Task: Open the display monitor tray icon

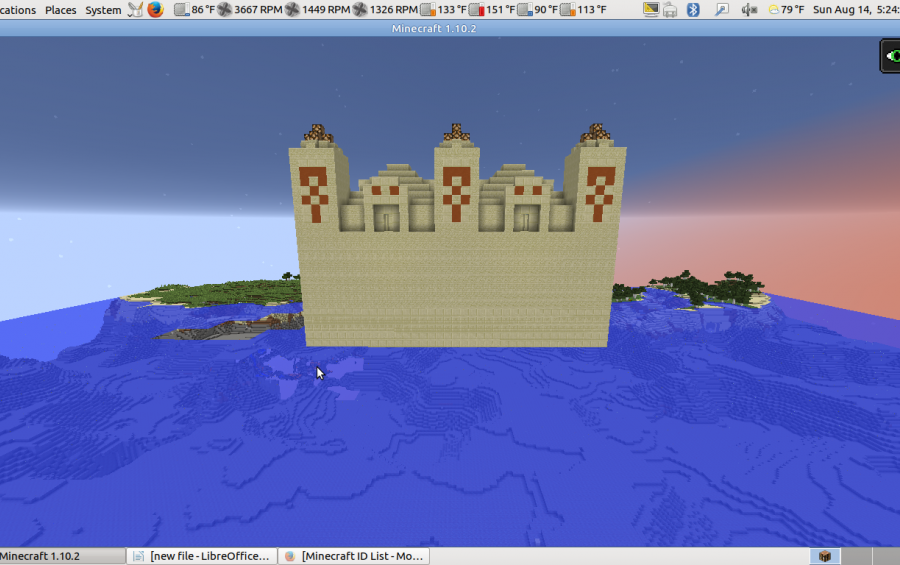Action: point(651,9)
